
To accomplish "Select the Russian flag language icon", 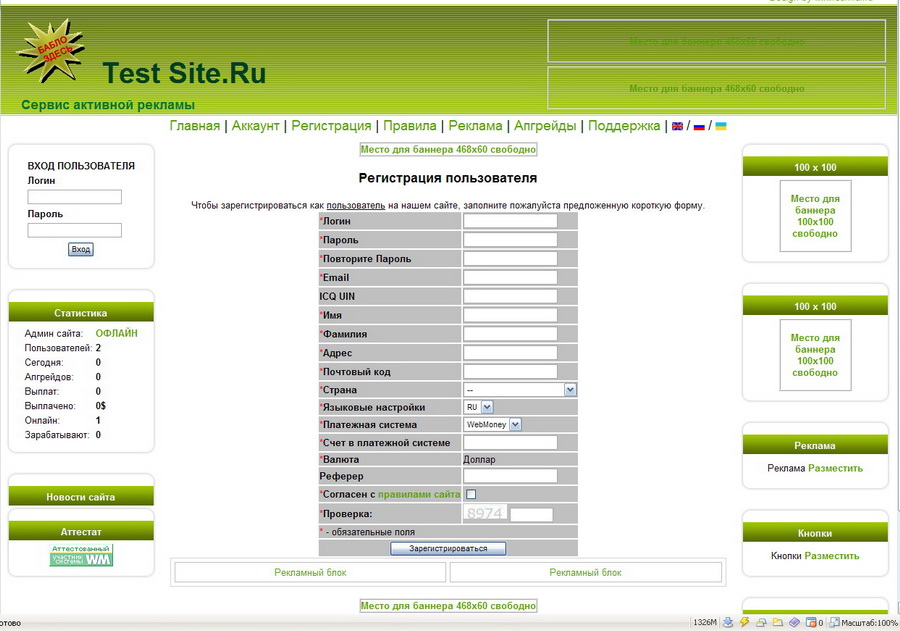I will click(x=699, y=126).
